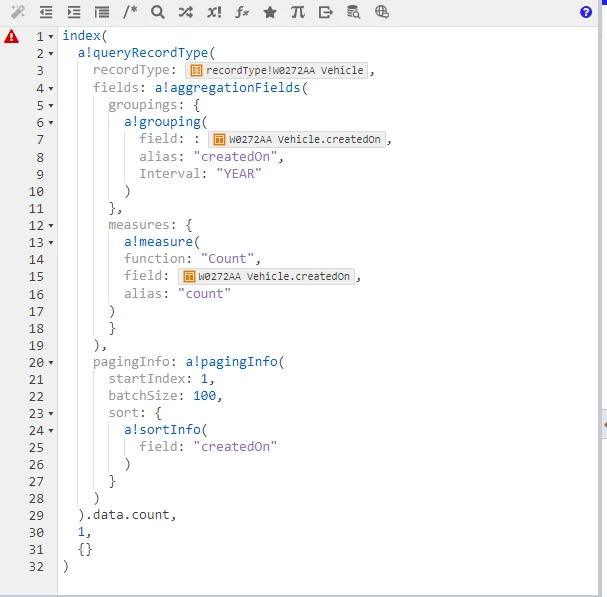
Task: Click the recordType!W0272AA Vehicle reference chip
Action: (276, 70)
